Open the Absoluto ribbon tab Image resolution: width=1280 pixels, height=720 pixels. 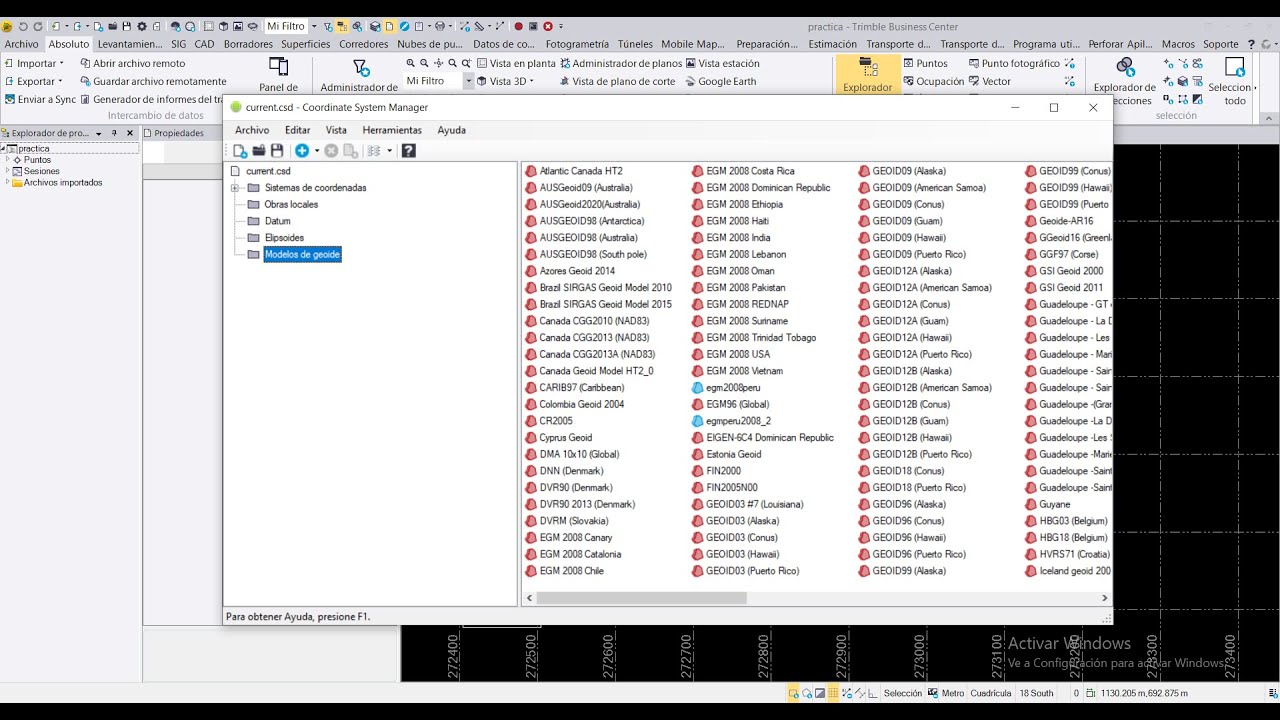69,44
